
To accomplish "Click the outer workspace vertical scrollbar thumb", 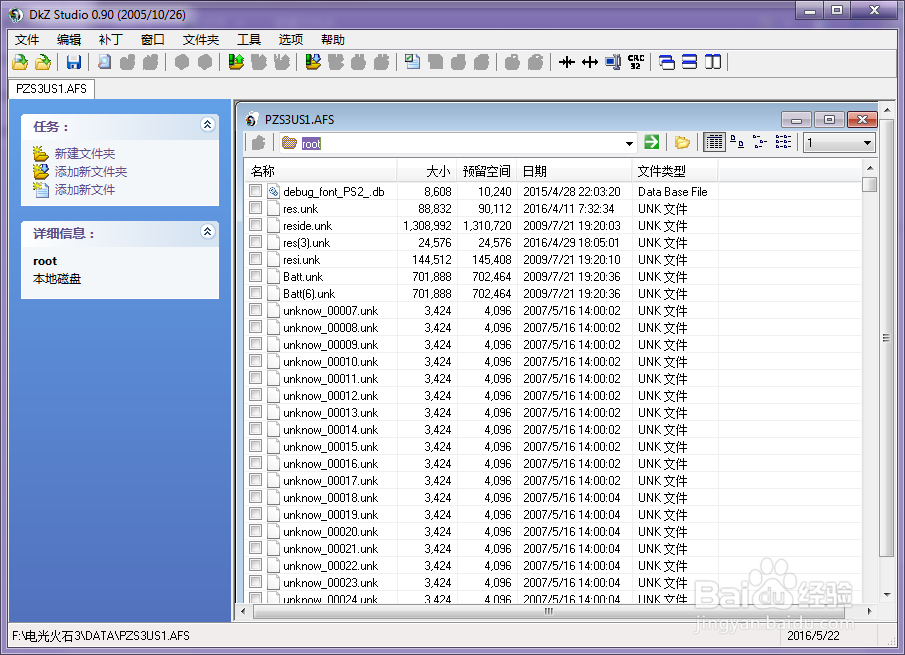I will click(886, 338).
